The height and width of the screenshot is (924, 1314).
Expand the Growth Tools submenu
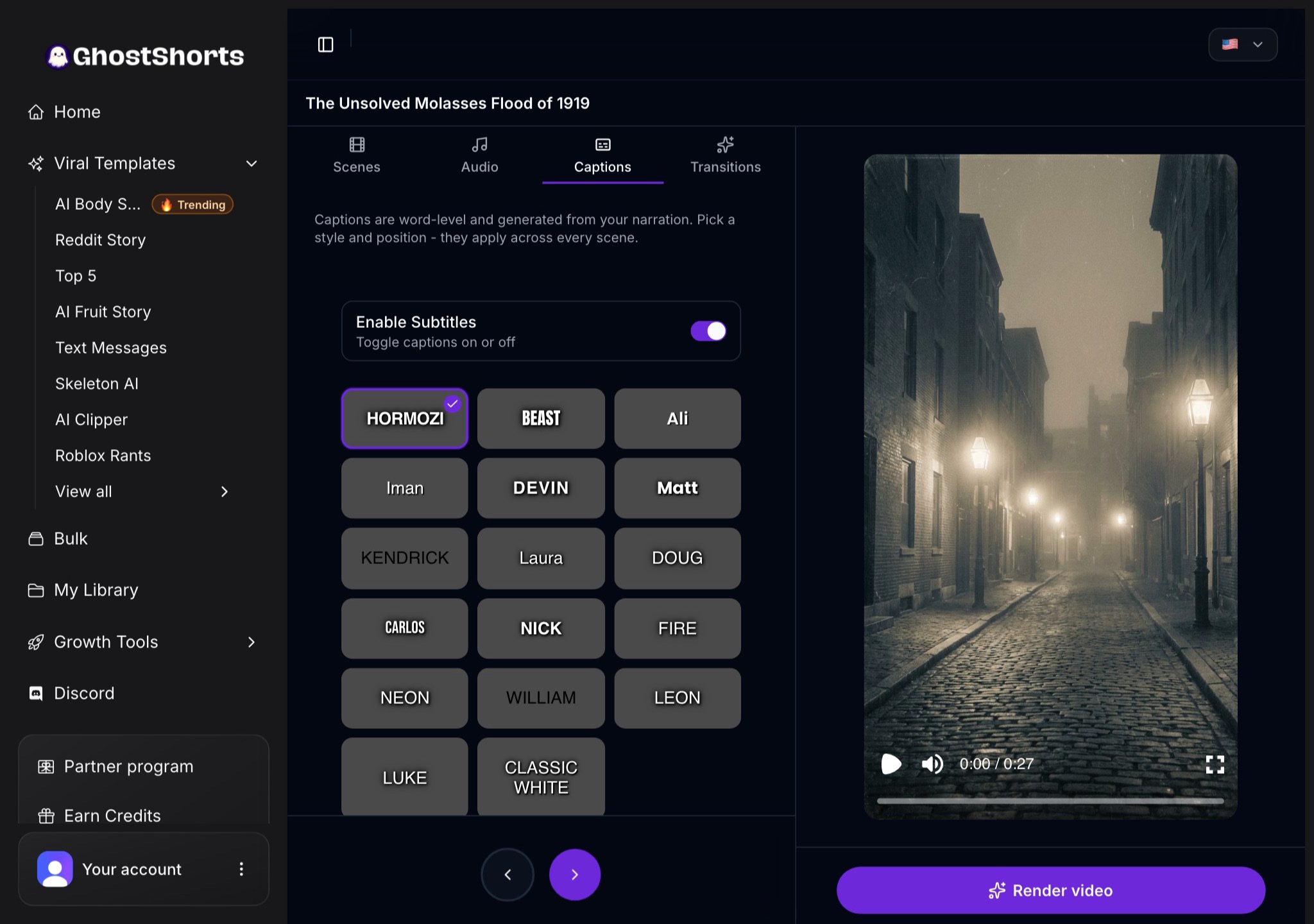click(252, 642)
